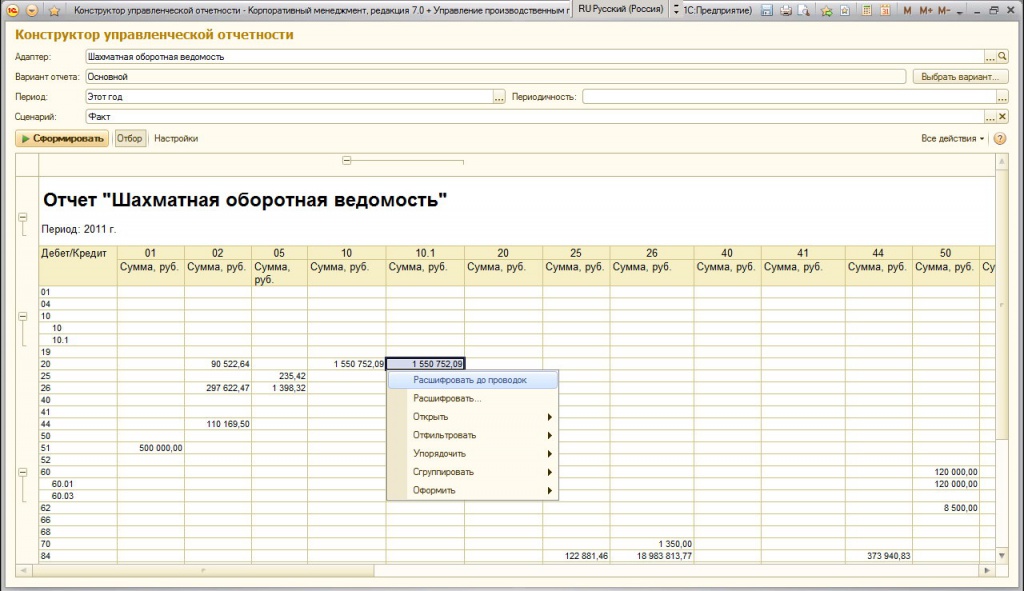This screenshot has width=1024, height=591.
Task: Click the favorites star icon in the title bar
Action: [x=825, y=9]
